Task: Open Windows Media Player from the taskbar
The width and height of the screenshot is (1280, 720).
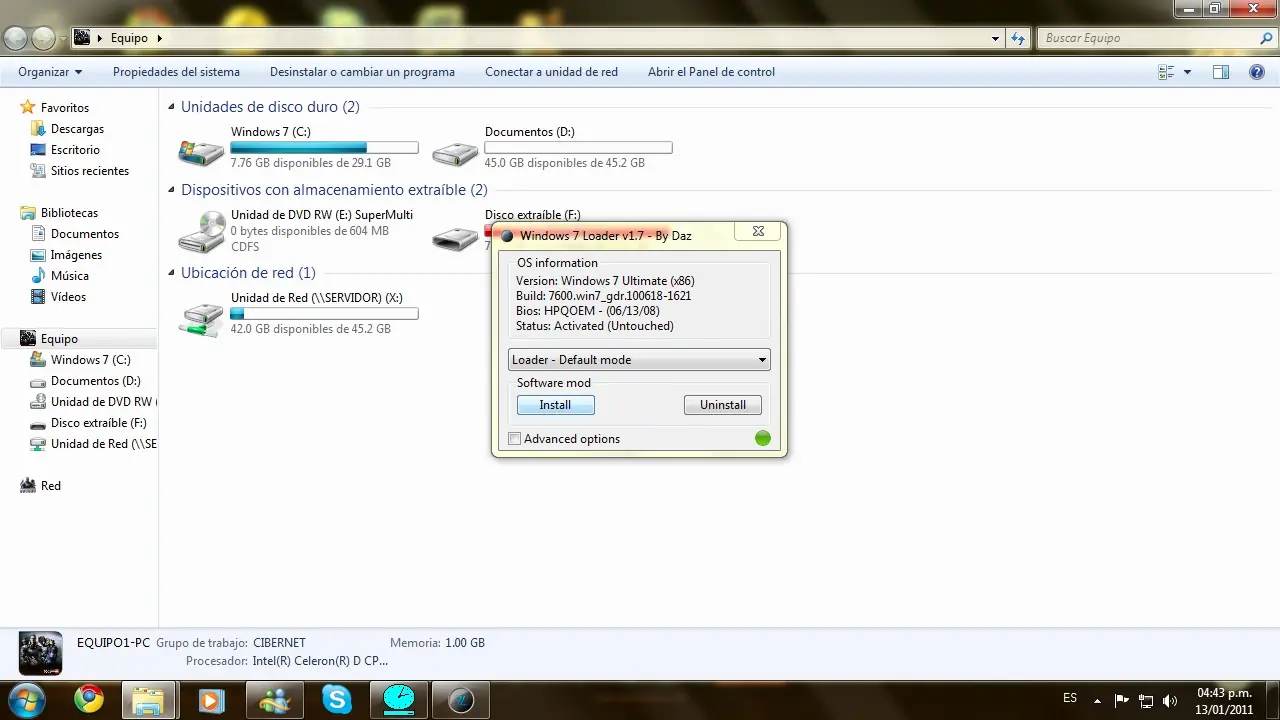Action: pyautogui.click(x=211, y=700)
